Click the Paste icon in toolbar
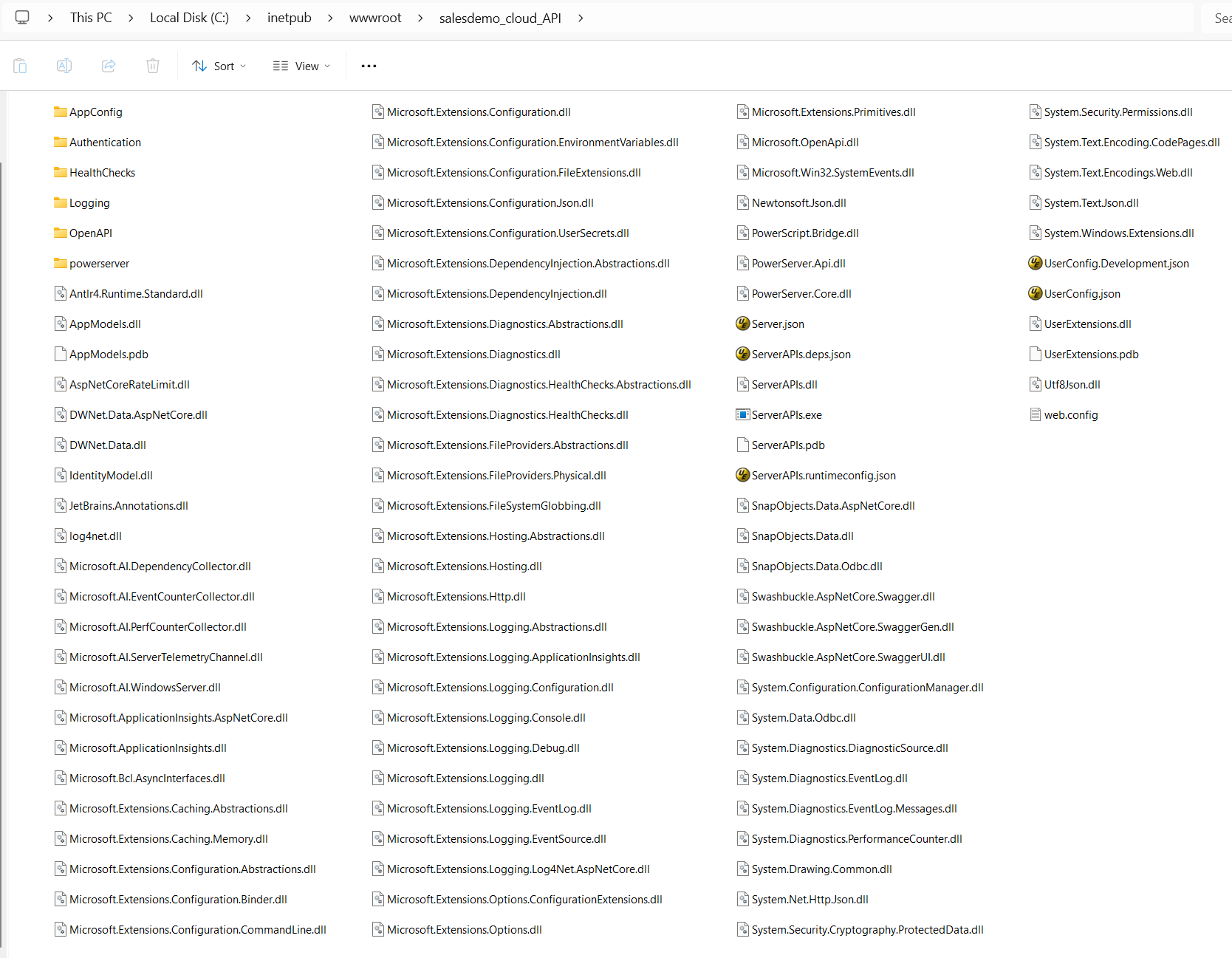This screenshot has width=1232, height=958. click(x=20, y=66)
